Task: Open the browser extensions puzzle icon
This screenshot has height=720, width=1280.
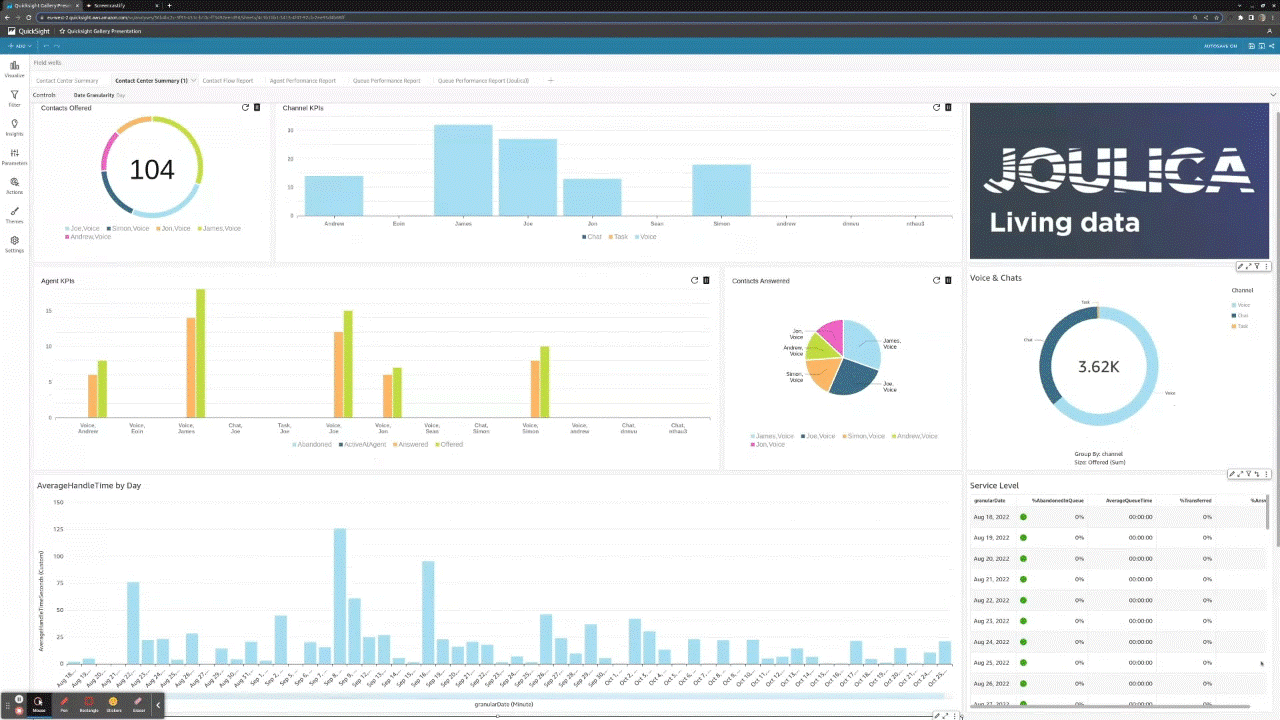Action: click(1241, 17)
